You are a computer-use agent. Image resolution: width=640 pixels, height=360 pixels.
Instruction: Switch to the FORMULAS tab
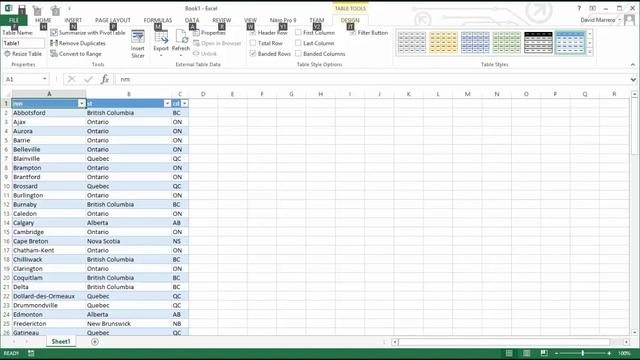click(x=158, y=20)
